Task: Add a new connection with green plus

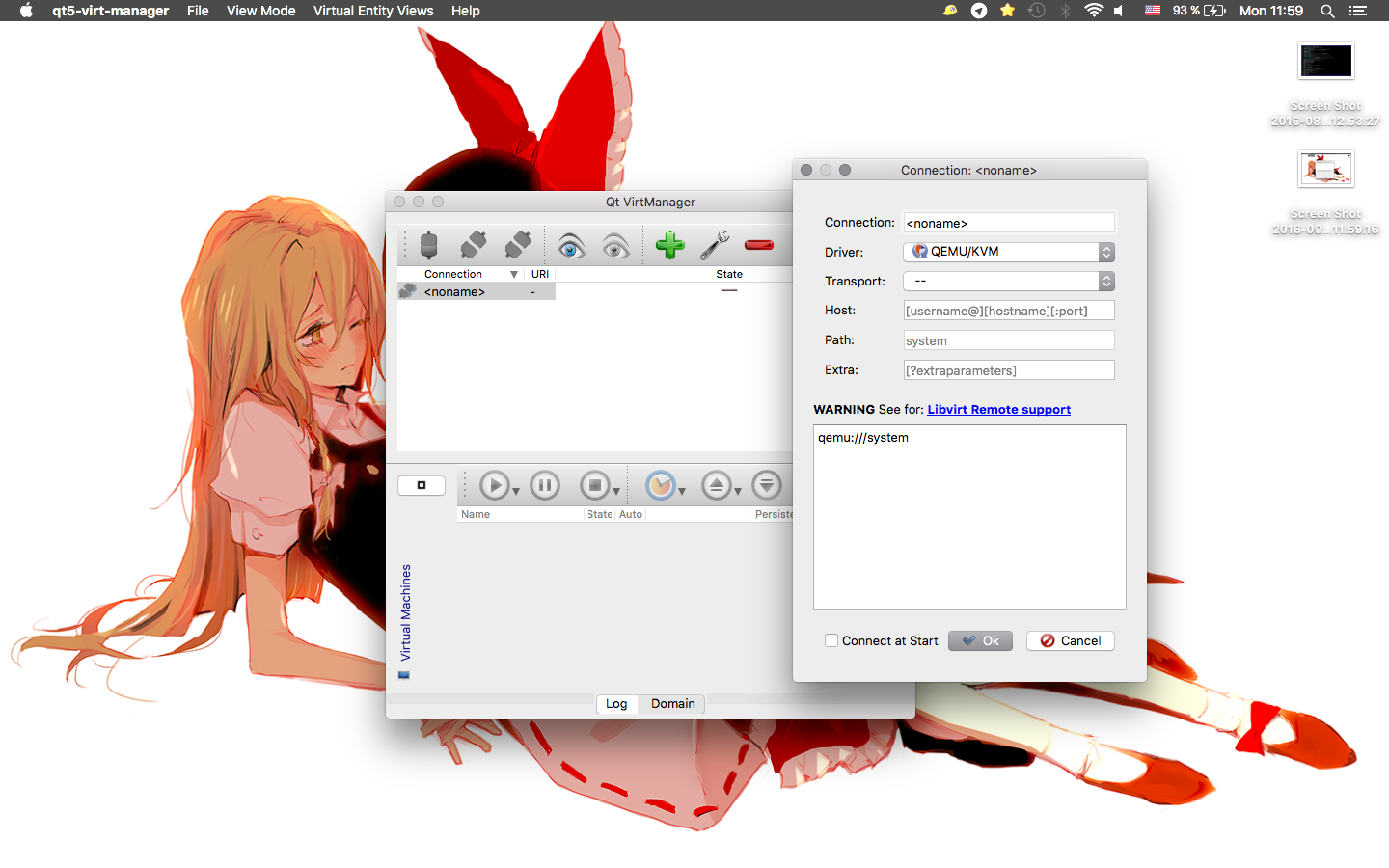Action: pos(670,245)
